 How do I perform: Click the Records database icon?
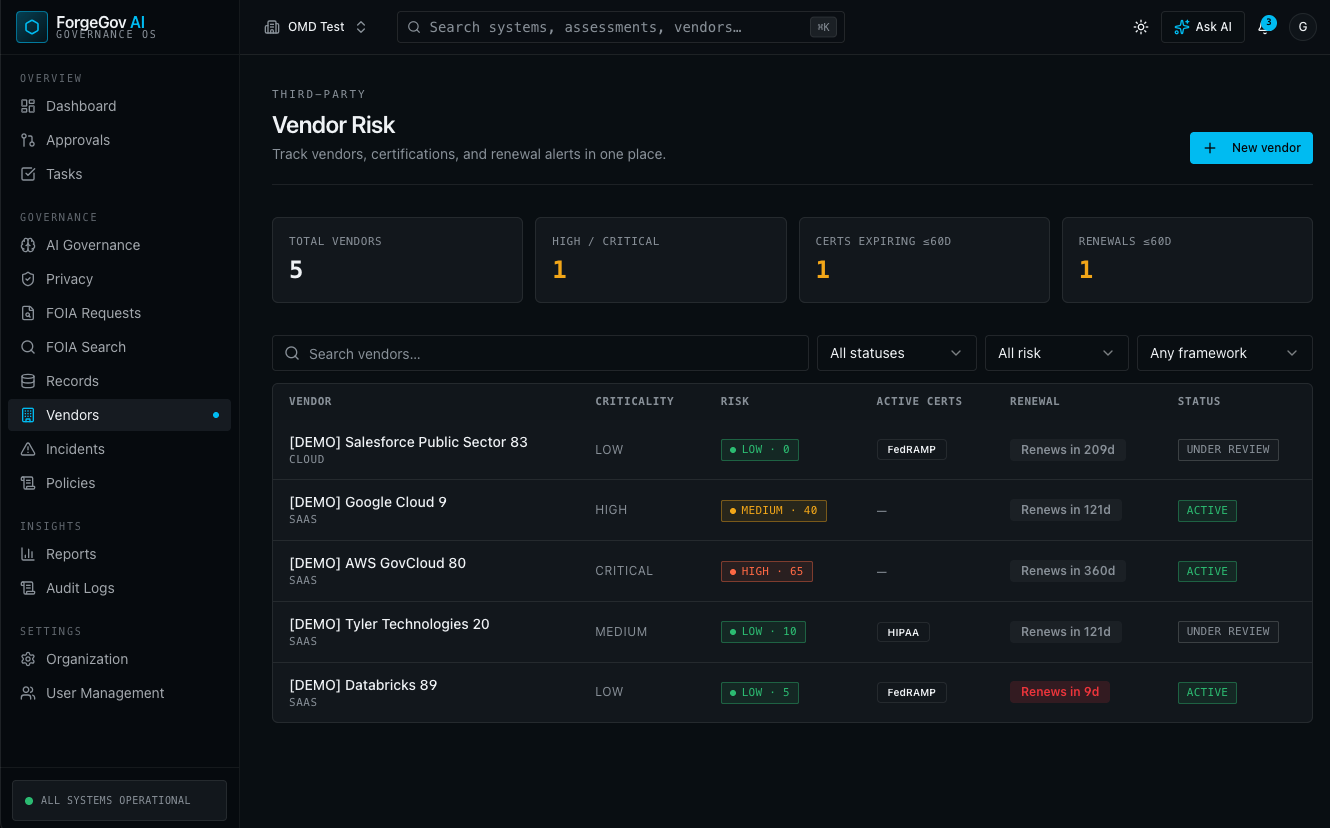point(28,381)
